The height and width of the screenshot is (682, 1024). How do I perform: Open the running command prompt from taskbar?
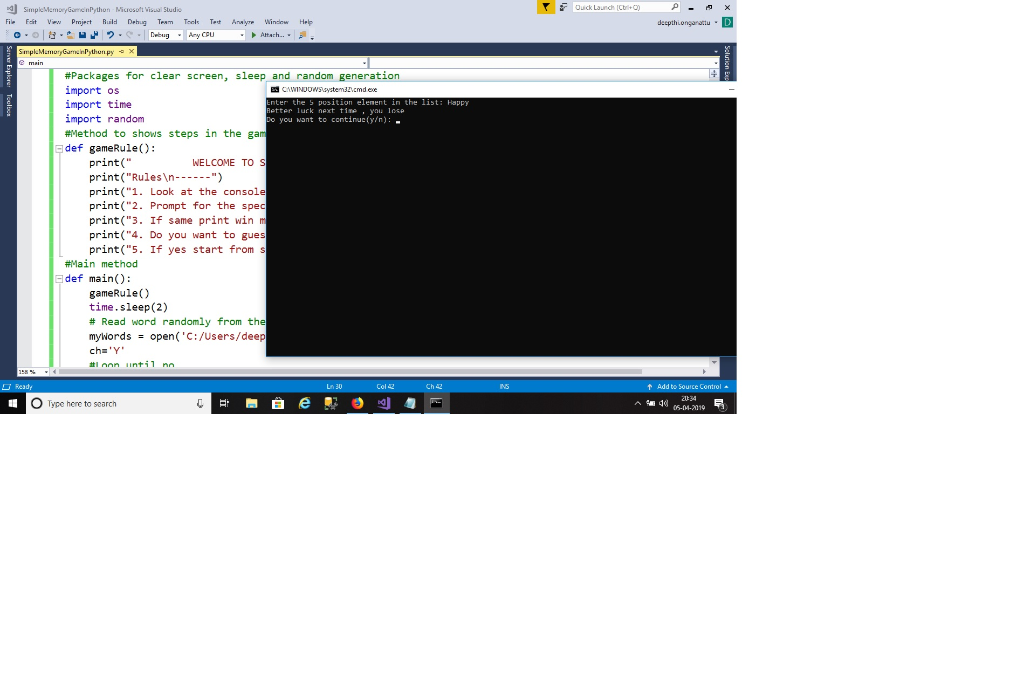tap(436, 403)
